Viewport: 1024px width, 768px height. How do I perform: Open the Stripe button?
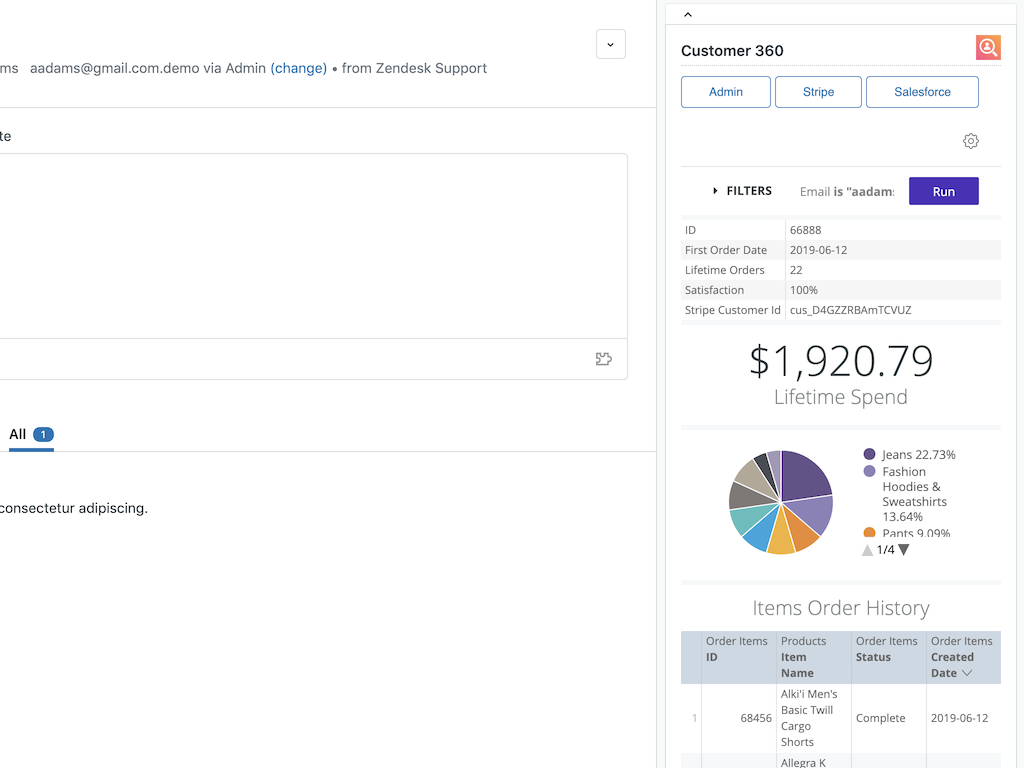(x=818, y=92)
